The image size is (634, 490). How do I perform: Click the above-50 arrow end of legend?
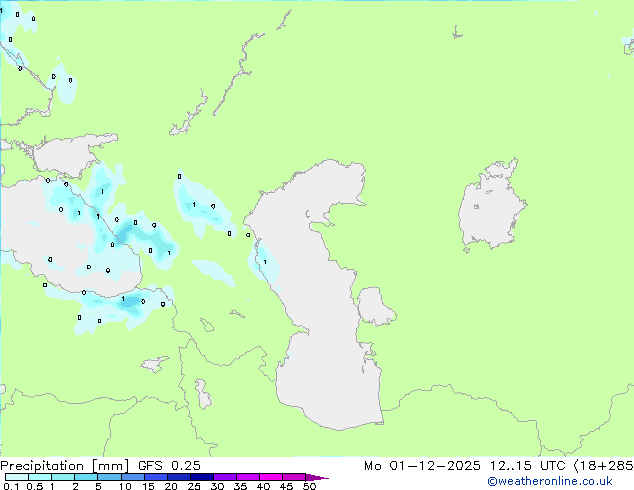(x=317, y=477)
